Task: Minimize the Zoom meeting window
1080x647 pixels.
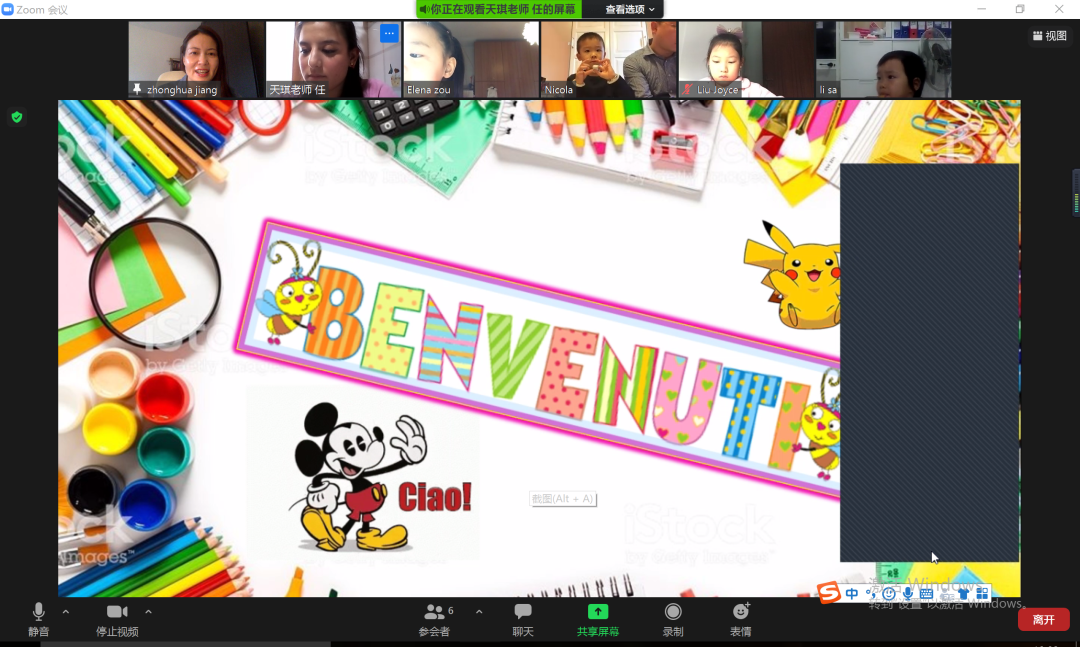Action: (982, 9)
